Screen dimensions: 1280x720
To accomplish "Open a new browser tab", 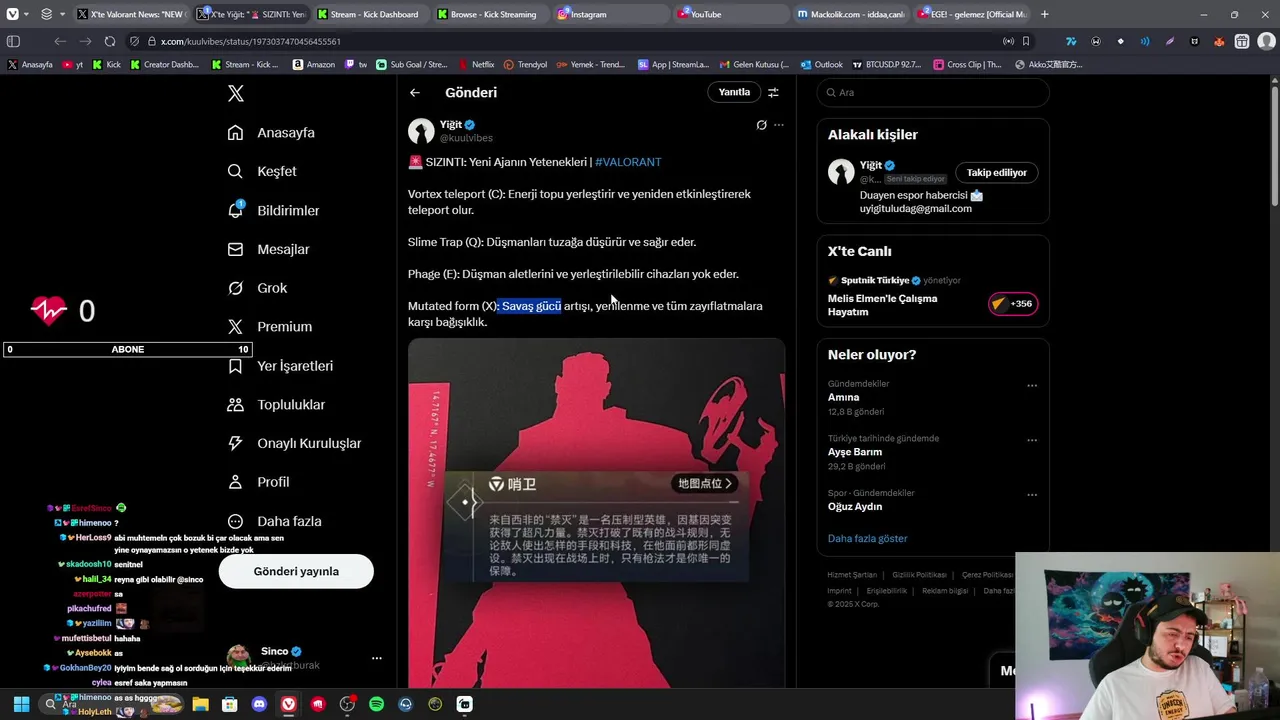I will 1045,14.
